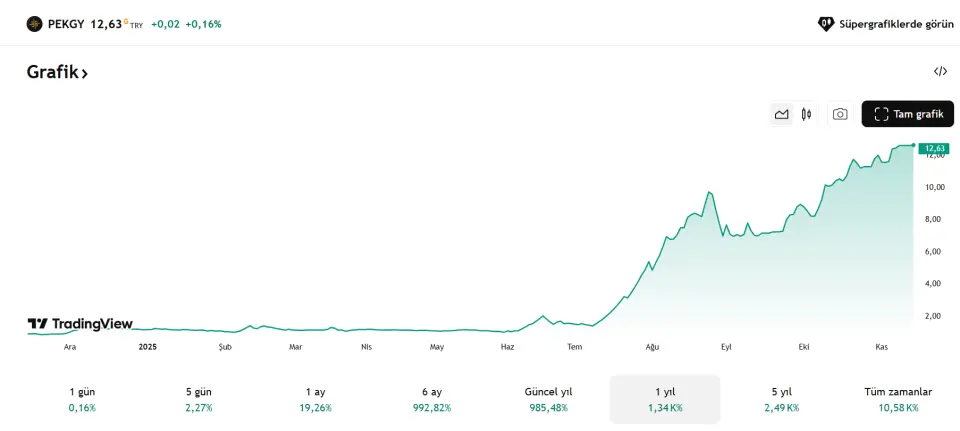Select 5 yıl time range
The height and width of the screenshot is (431, 960).
click(x=781, y=399)
